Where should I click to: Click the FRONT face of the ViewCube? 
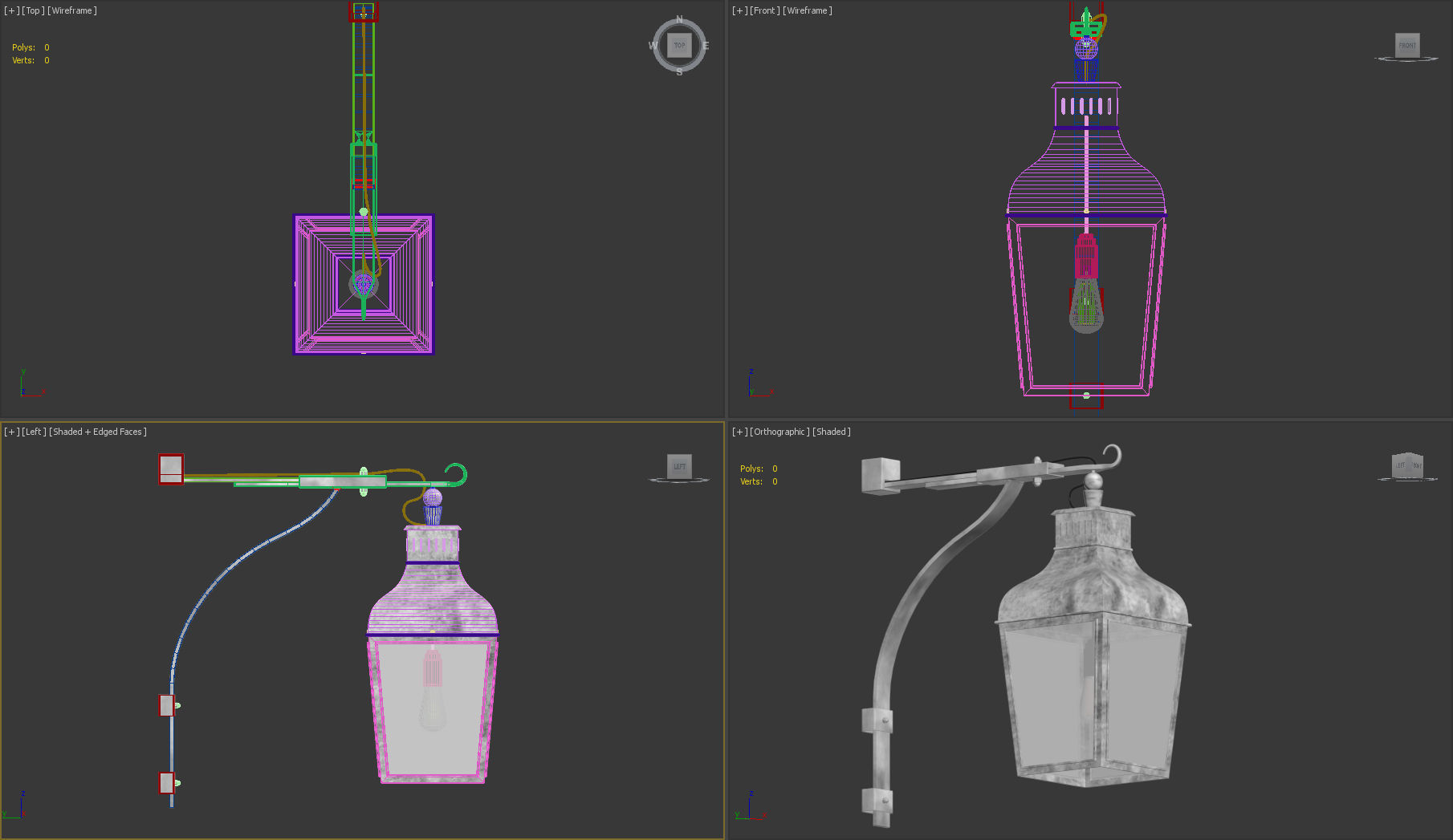(1407, 45)
